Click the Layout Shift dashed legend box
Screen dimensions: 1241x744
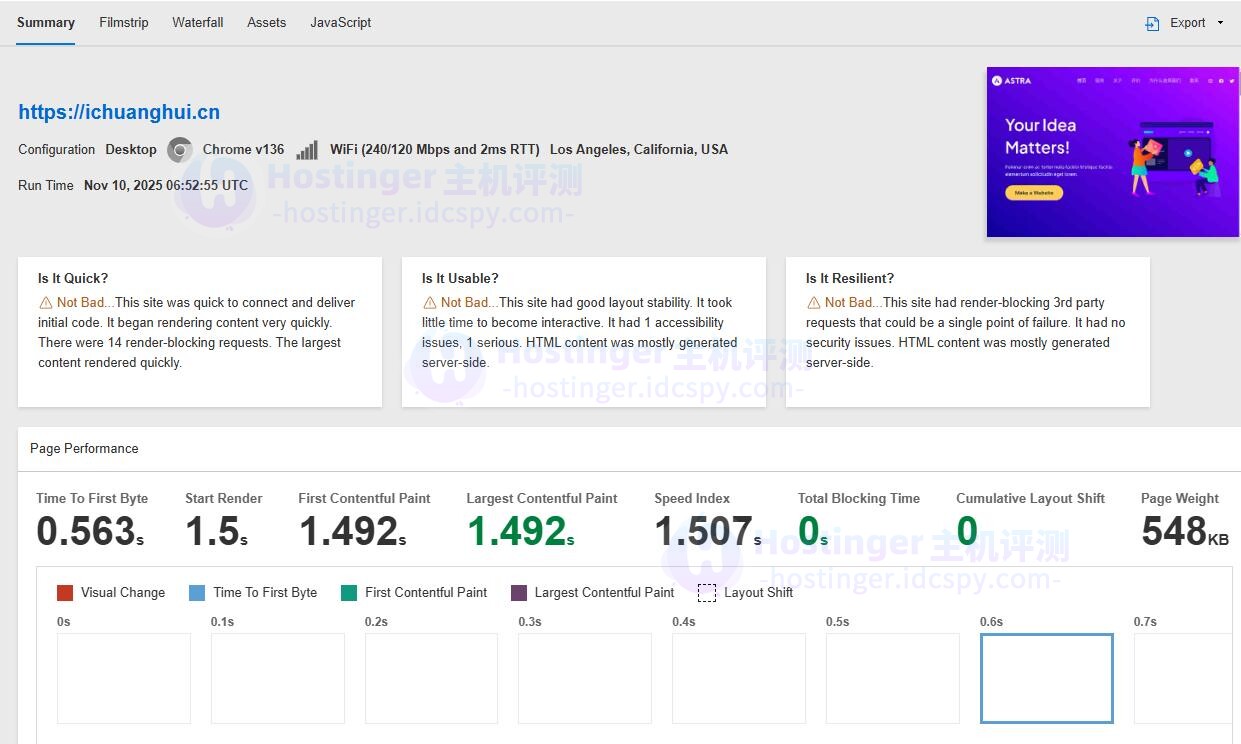(x=707, y=593)
